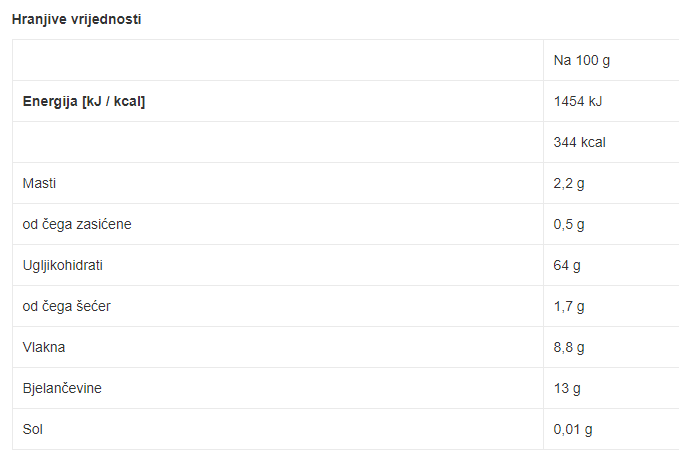Click the Sol row label
This screenshot has width=679, height=464.
pos(32,429)
